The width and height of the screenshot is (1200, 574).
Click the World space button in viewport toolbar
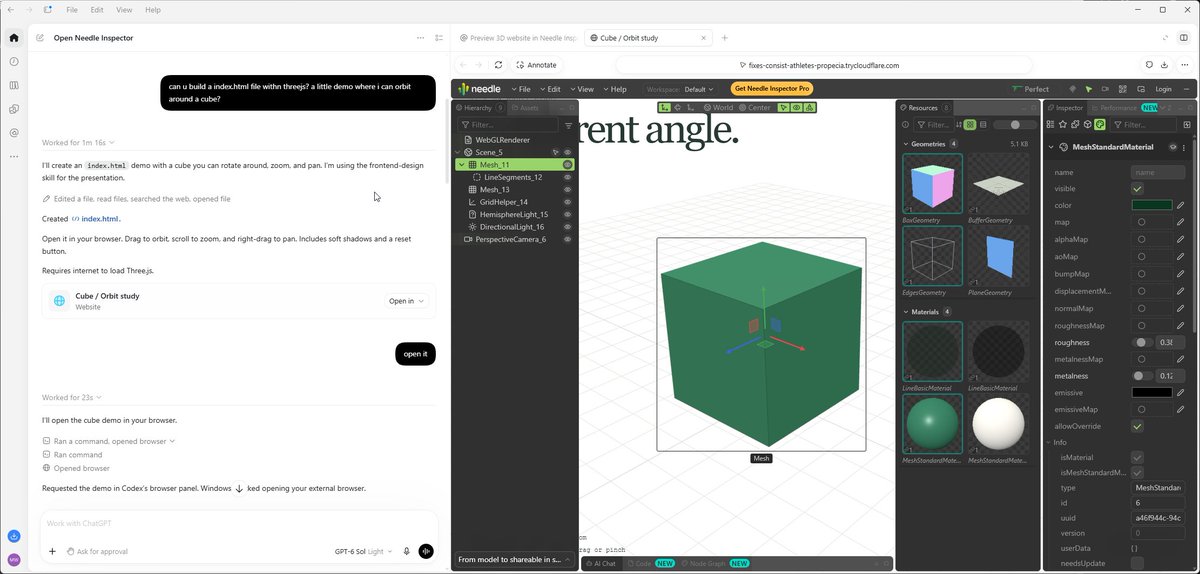pos(719,107)
